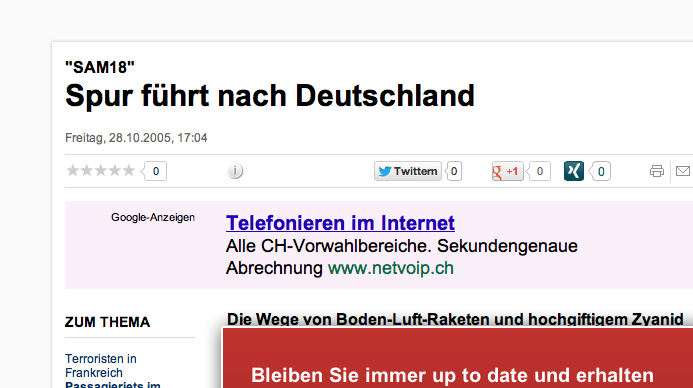Rate article with the second star
The width and height of the screenshot is (693, 388).
click(87, 171)
